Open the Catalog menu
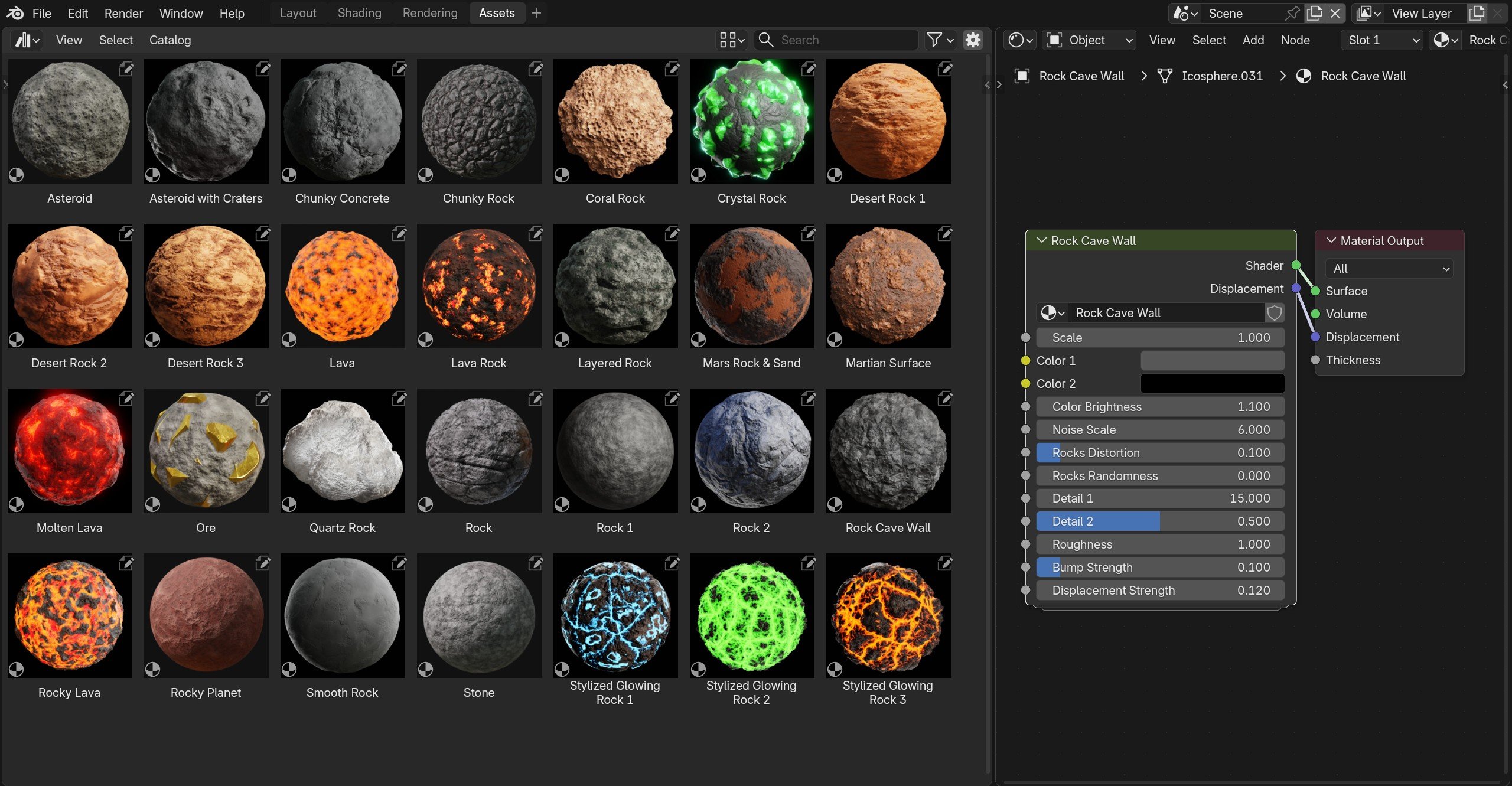Screen dimensions: 1512x786 (x=170, y=40)
